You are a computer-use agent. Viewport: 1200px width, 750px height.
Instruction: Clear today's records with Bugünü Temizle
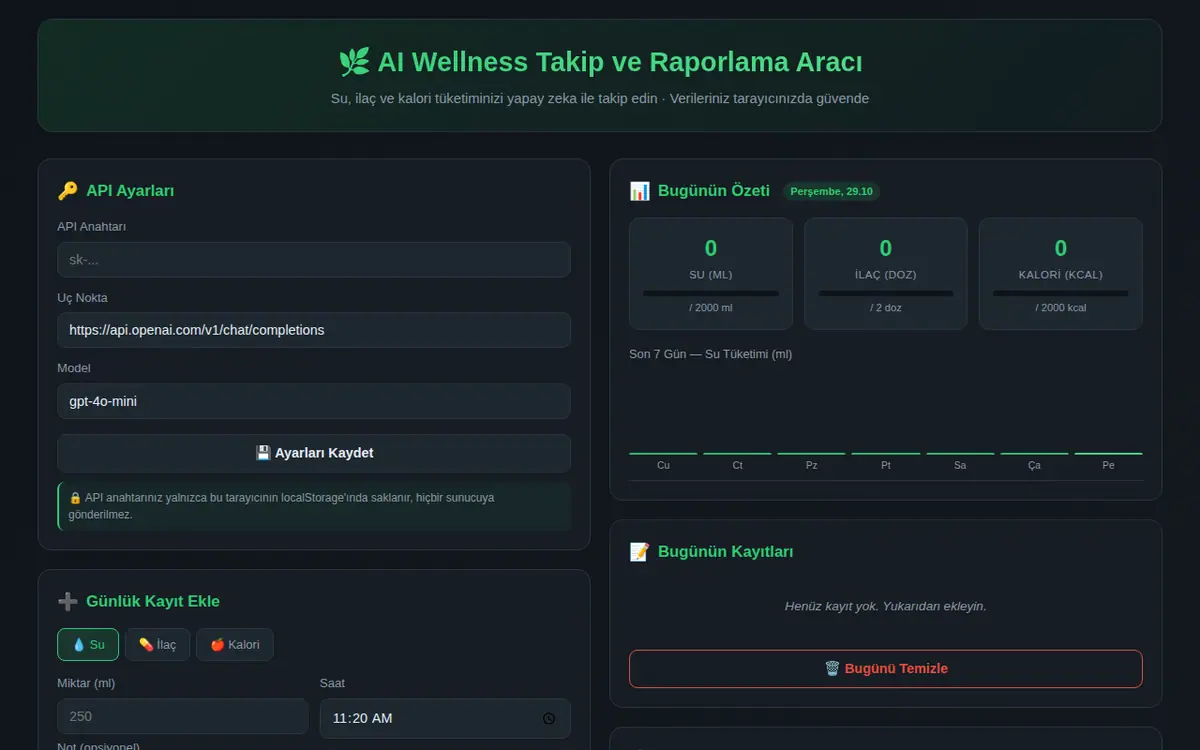886,668
